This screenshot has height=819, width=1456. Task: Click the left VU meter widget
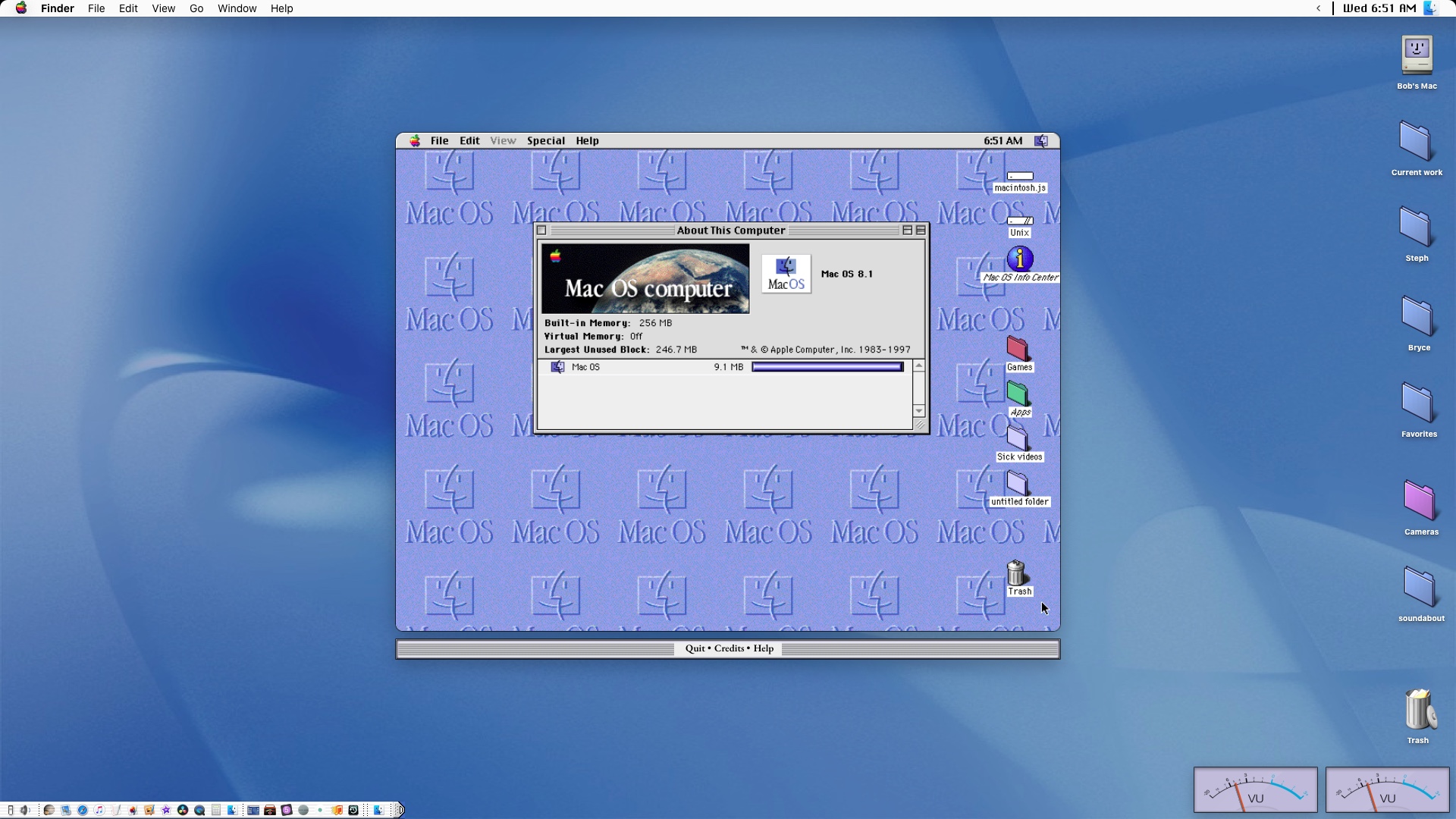tap(1256, 789)
